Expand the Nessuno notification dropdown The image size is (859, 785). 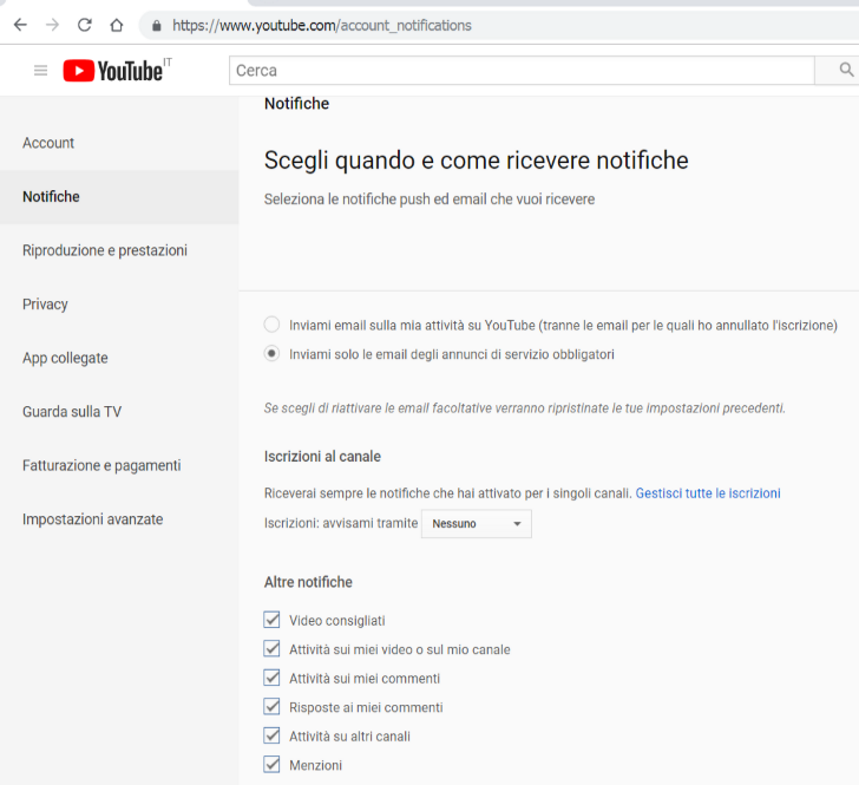[x=476, y=524]
